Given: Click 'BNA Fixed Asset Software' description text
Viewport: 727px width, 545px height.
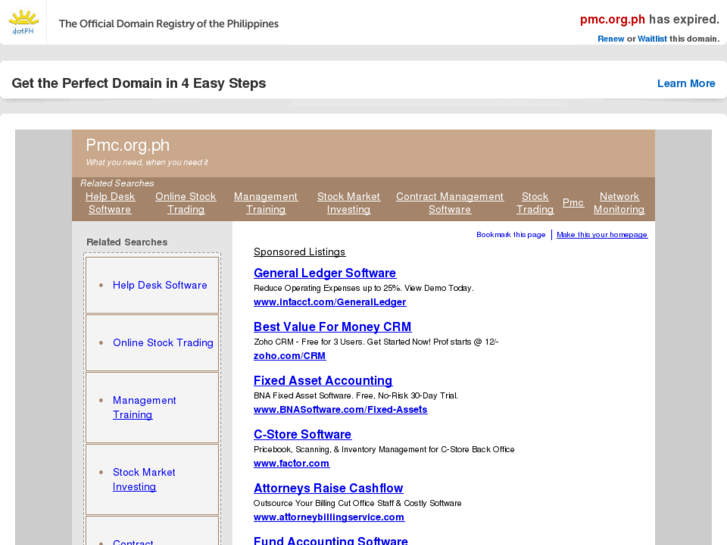Looking at the screenshot, I should tap(356, 396).
